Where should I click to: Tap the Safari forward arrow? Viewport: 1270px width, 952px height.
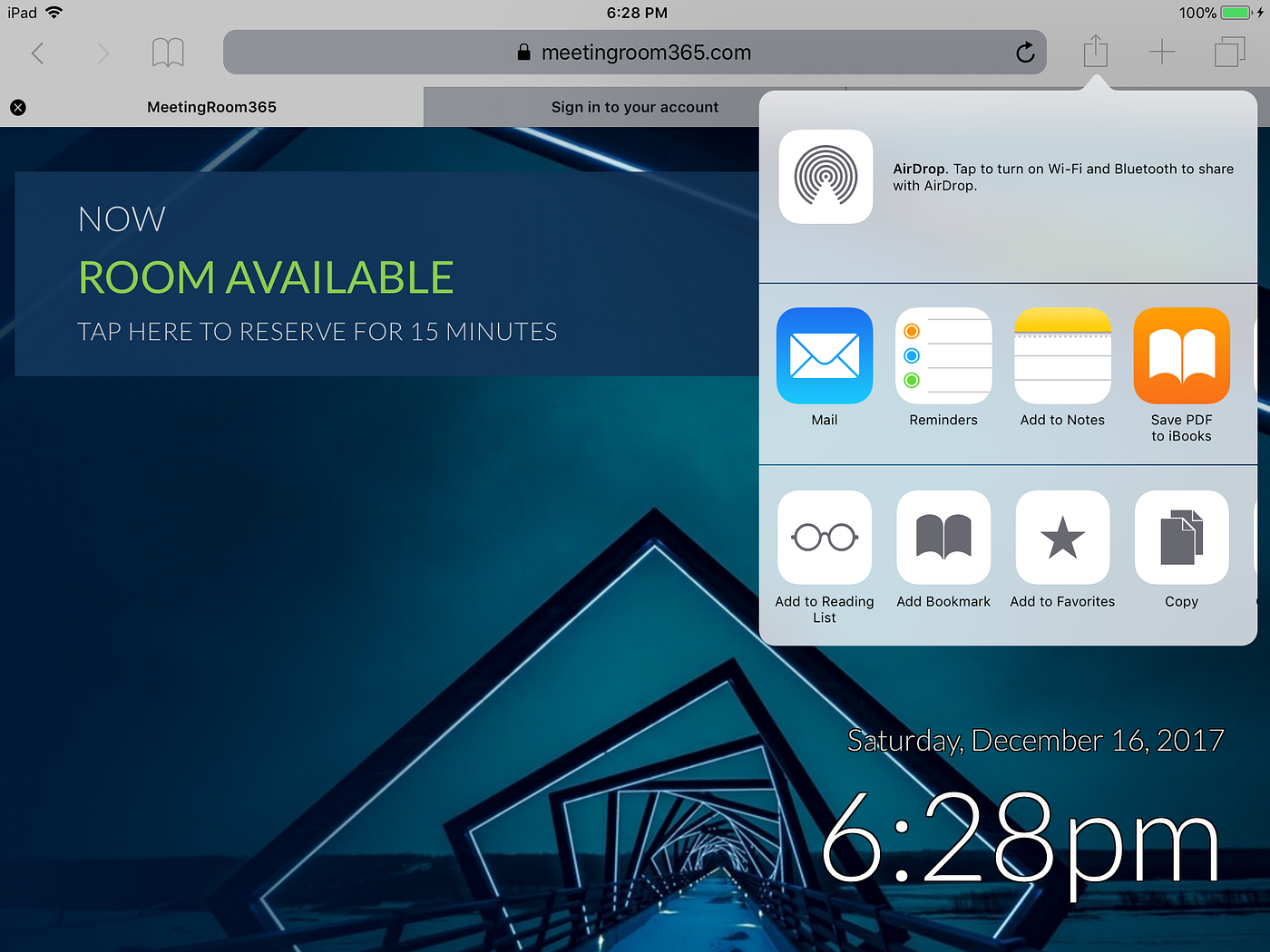tap(103, 53)
